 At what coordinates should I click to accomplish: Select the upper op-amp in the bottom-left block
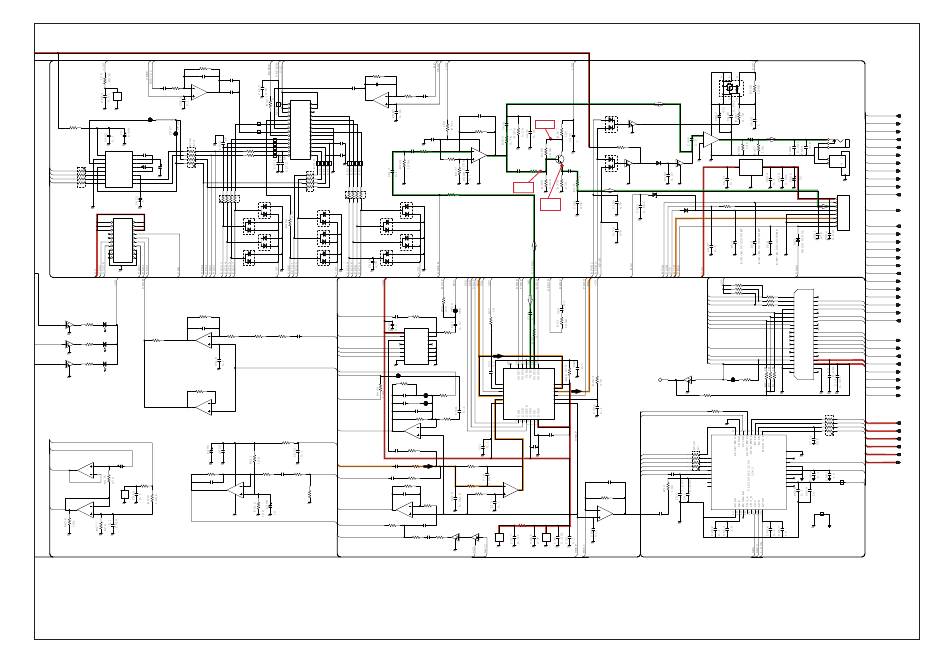click(86, 470)
